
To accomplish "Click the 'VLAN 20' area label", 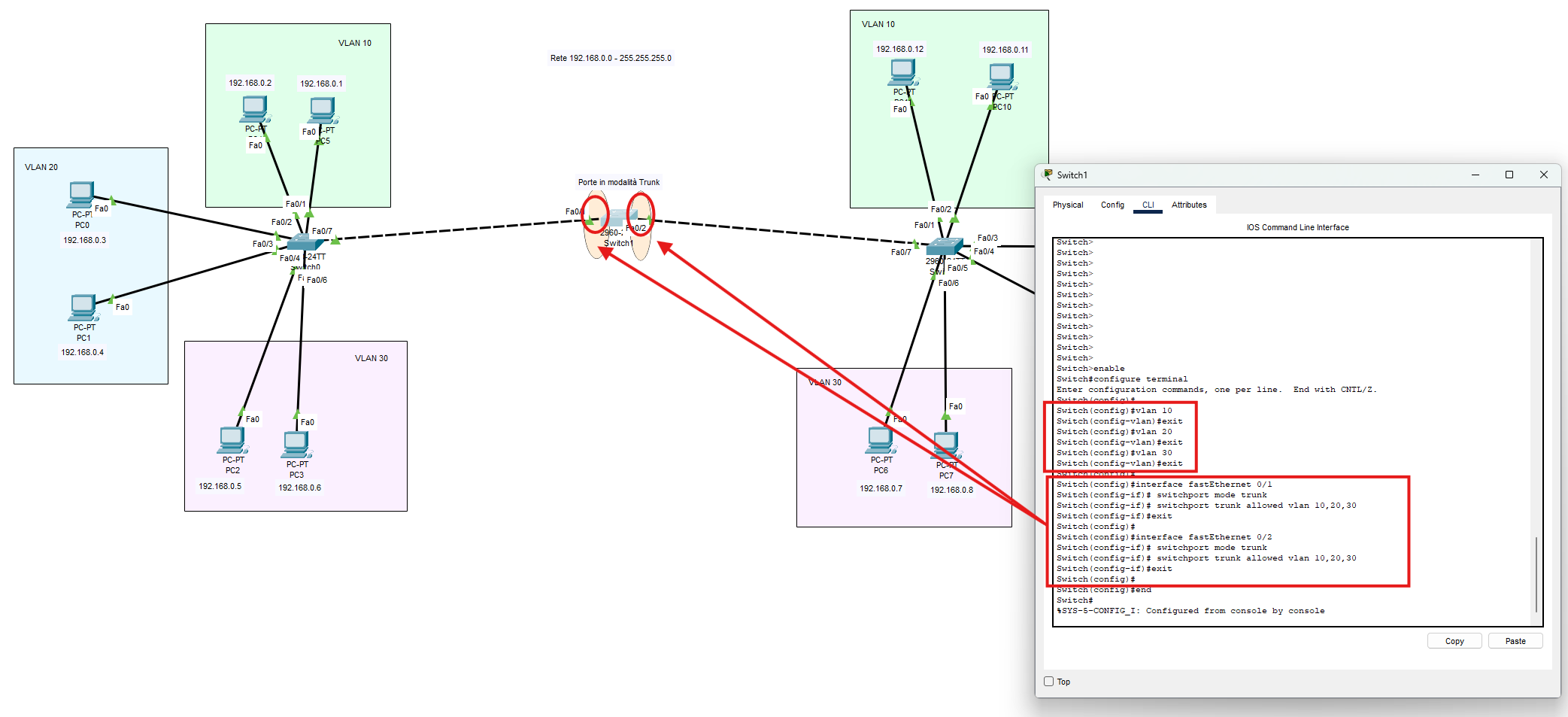I will 41,167.
